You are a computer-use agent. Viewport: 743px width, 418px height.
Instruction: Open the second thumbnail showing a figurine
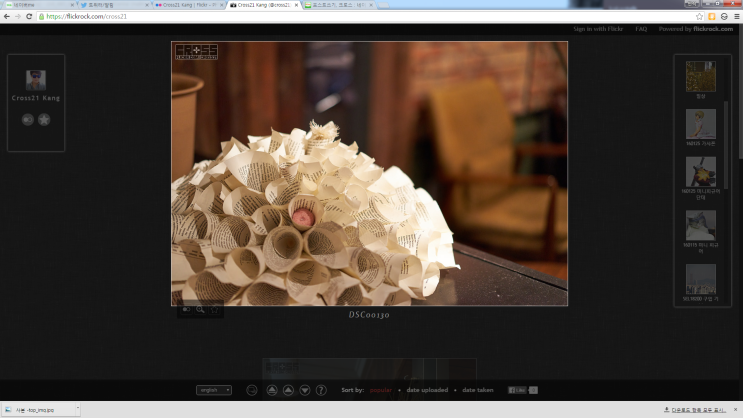(x=701, y=124)
